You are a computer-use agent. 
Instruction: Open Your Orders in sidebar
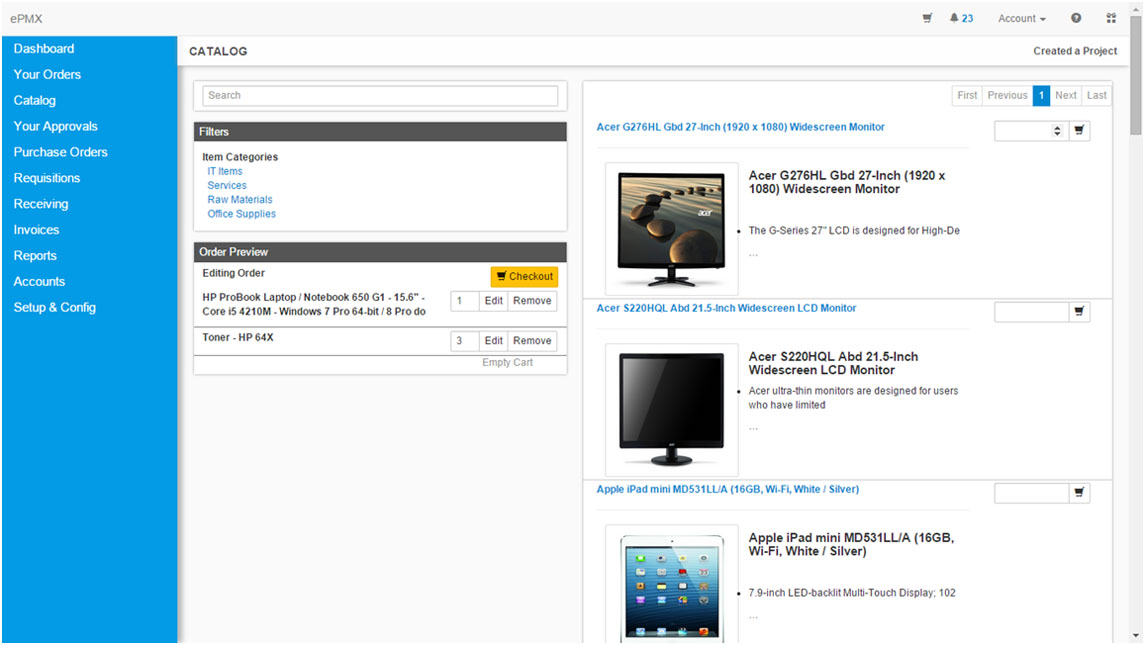pyautogui.click(x=47, y=75)
